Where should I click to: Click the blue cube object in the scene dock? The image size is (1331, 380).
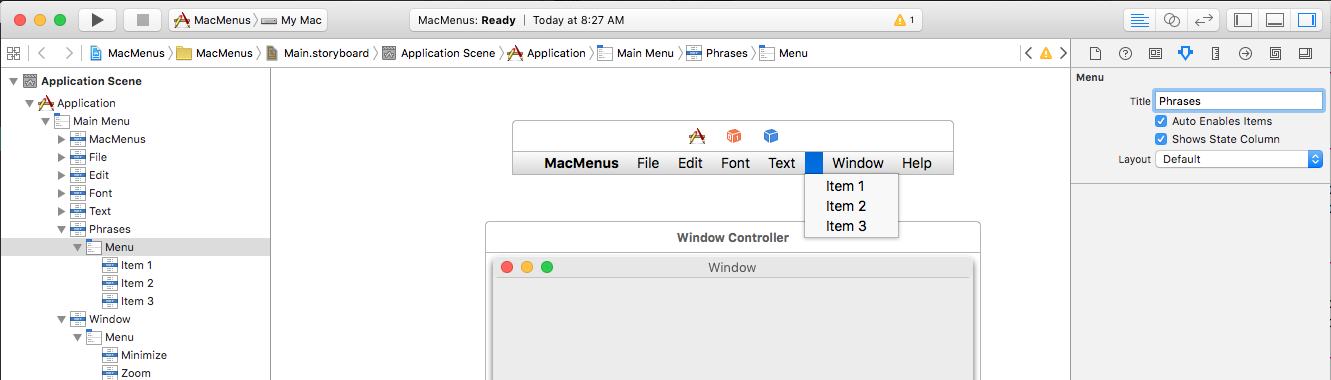[770, 136]
